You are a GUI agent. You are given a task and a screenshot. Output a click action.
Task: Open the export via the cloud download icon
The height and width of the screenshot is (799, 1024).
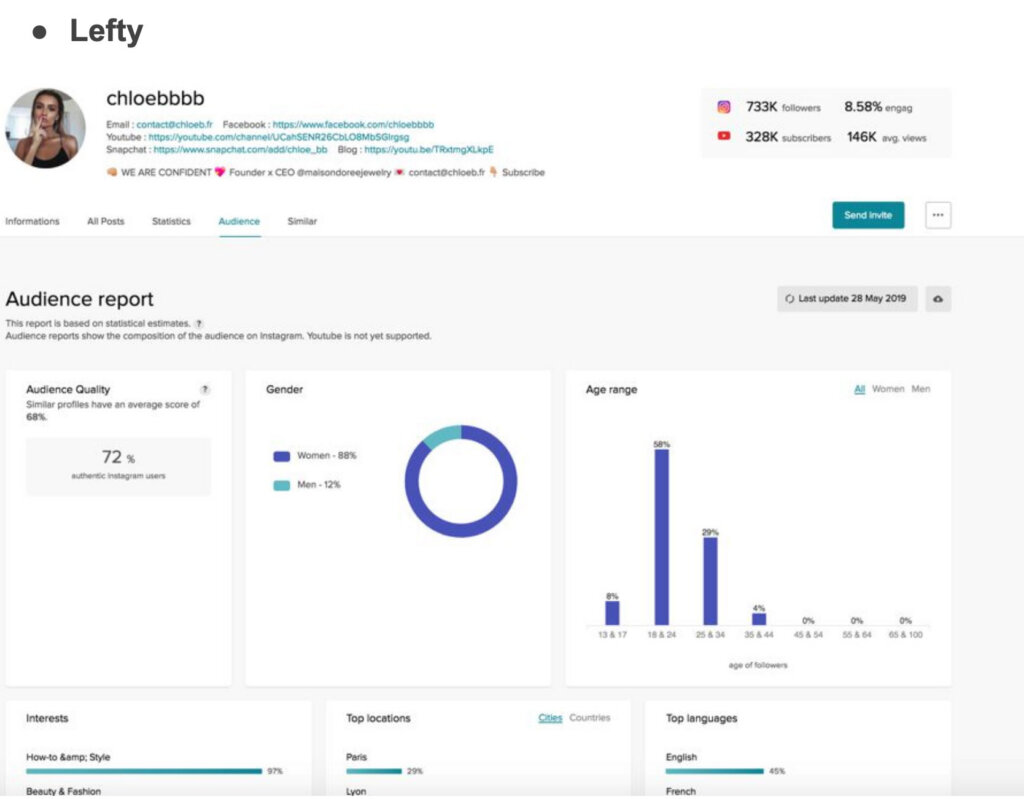click(x=938, y=298)
